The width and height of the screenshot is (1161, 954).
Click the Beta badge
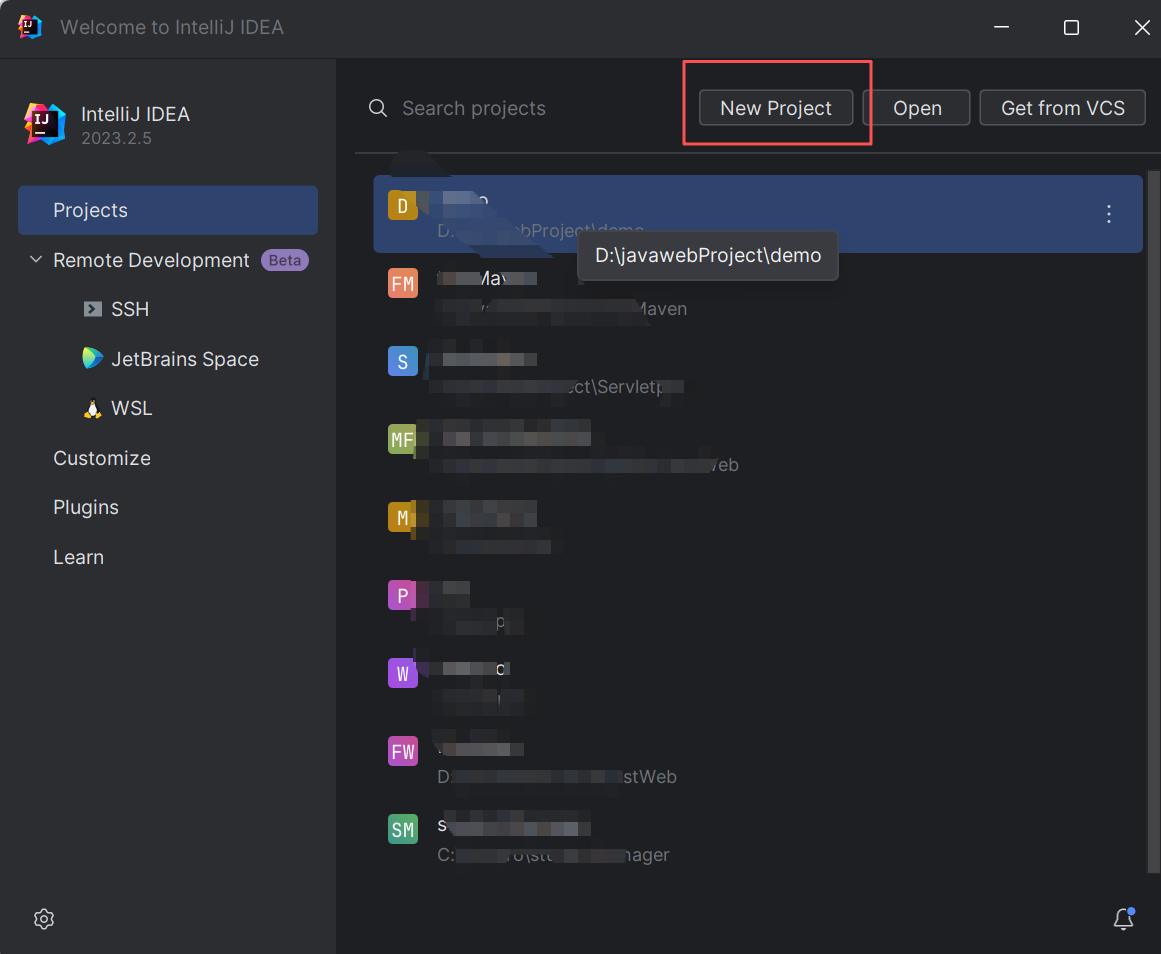pyautogui.click(x=284, y=261)
